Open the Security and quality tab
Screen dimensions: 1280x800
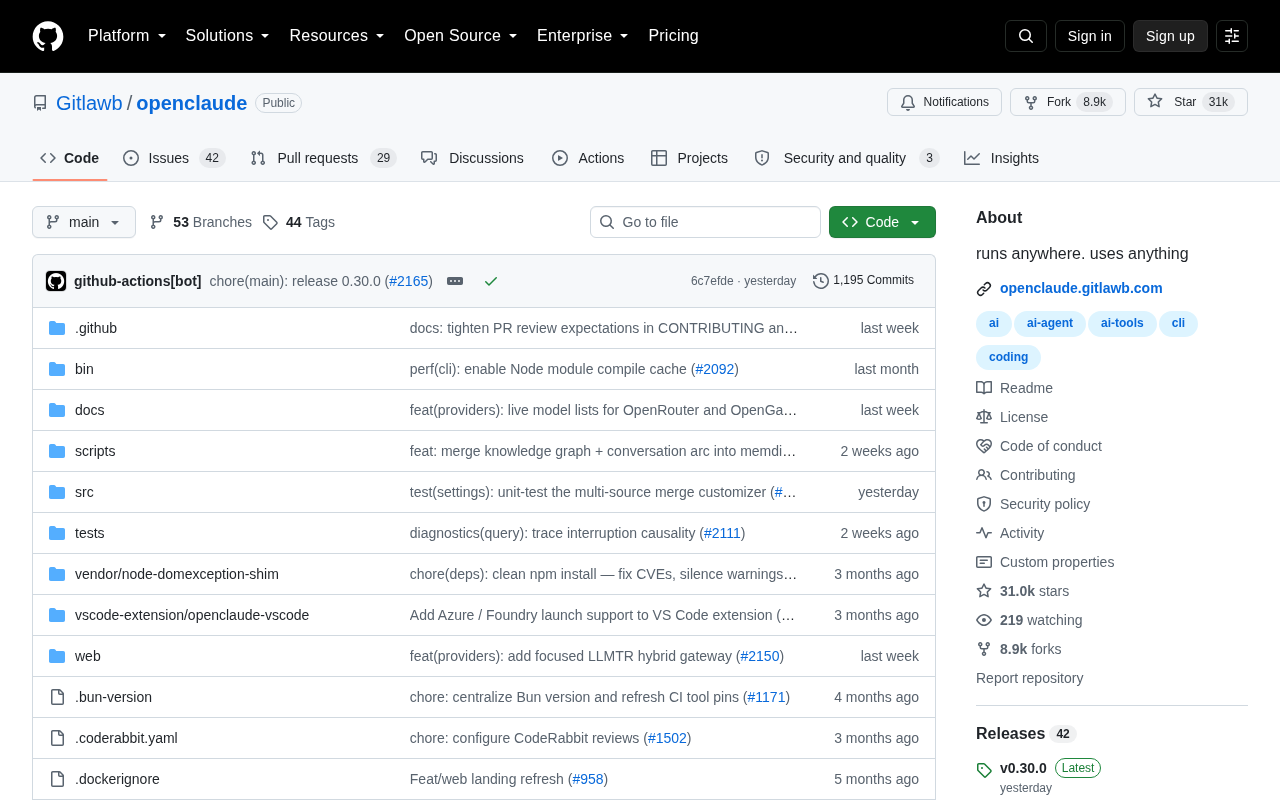(846, 158)
